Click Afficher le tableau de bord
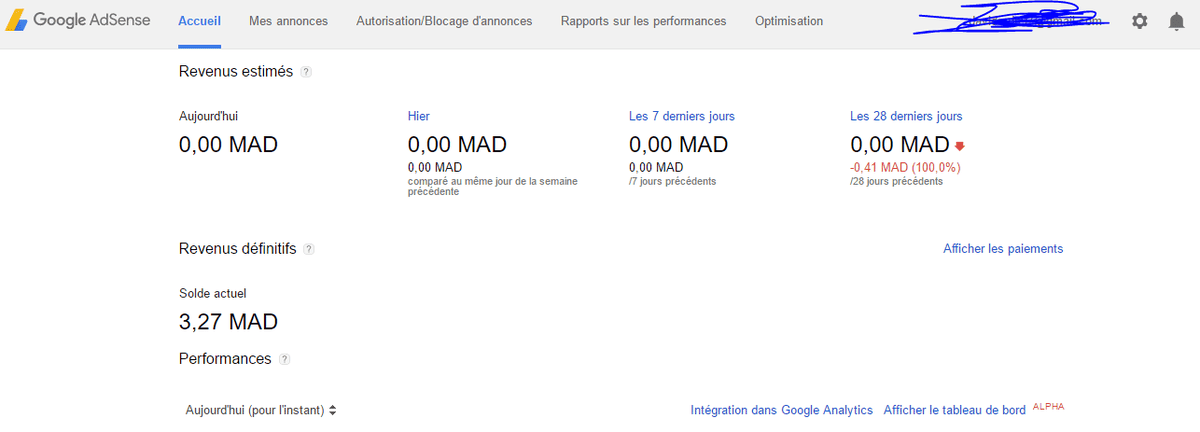 [x=955, y=410]
